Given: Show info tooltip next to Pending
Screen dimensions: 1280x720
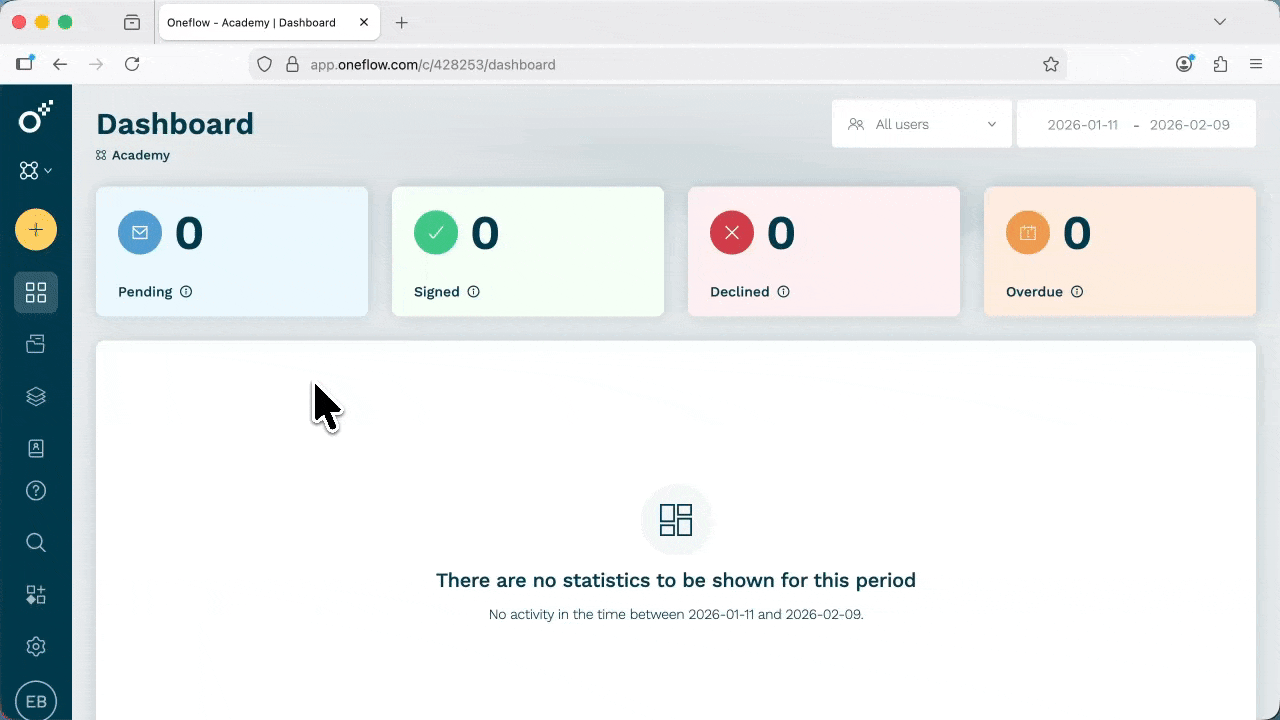Looking at the screenshot, I should click(x=186, y=292).
